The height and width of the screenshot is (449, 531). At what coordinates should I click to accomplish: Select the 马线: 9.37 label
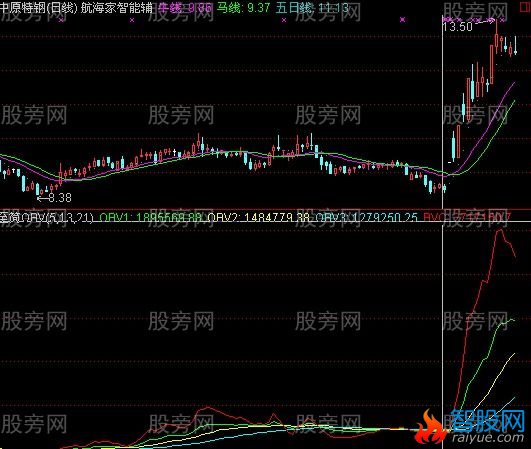click(x=243, y=7)
